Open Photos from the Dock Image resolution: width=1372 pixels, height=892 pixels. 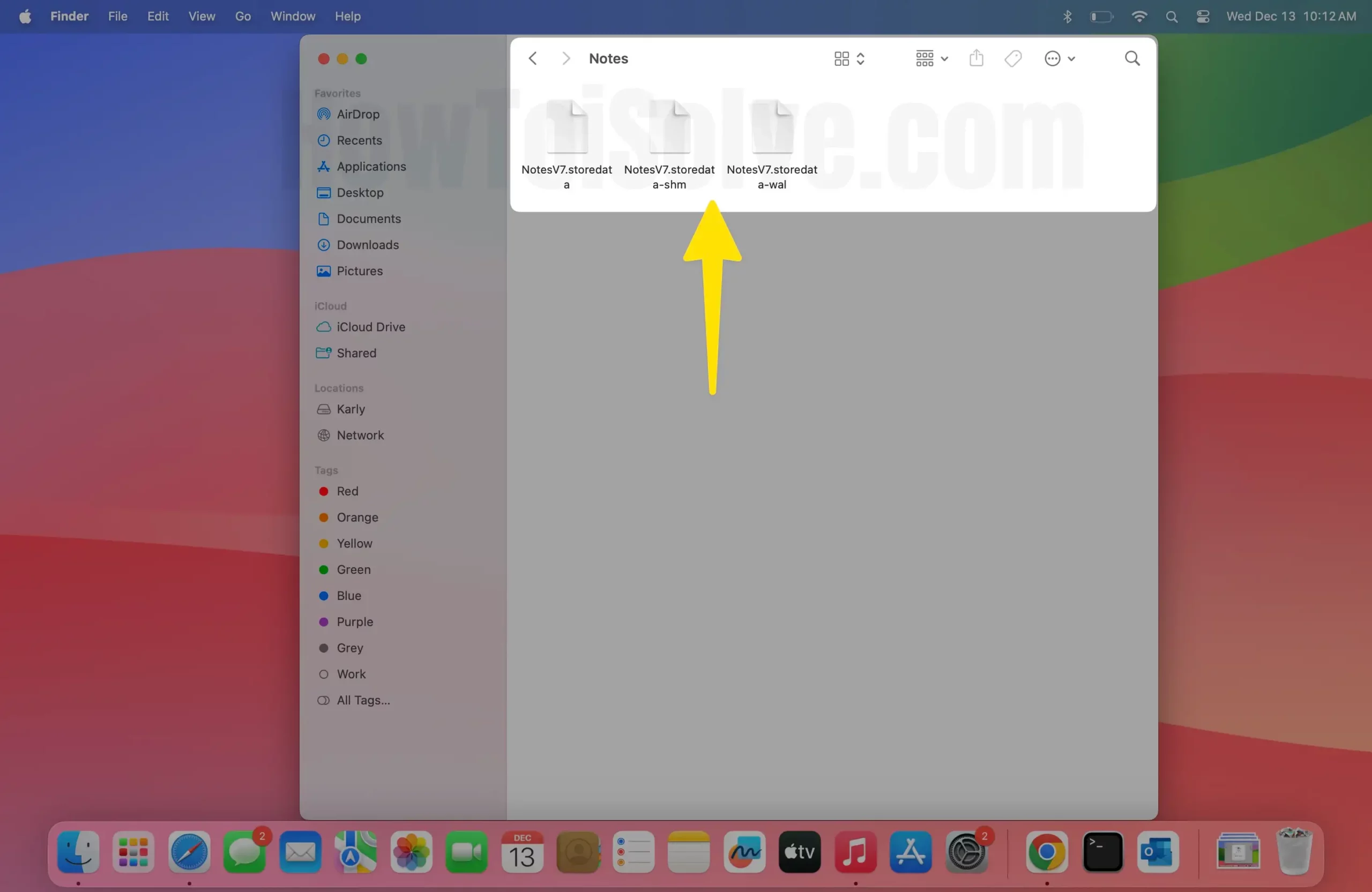(x=411, y=852)
